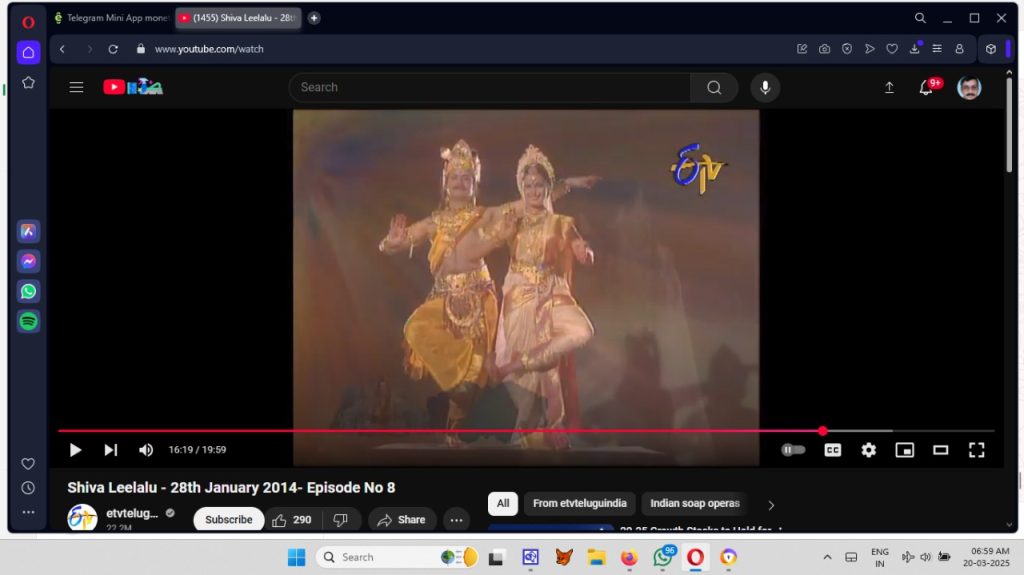The width and height of the screenshot is (1024, 575).
Task: Enter fullscreen mode
Action: coord(976,450)
